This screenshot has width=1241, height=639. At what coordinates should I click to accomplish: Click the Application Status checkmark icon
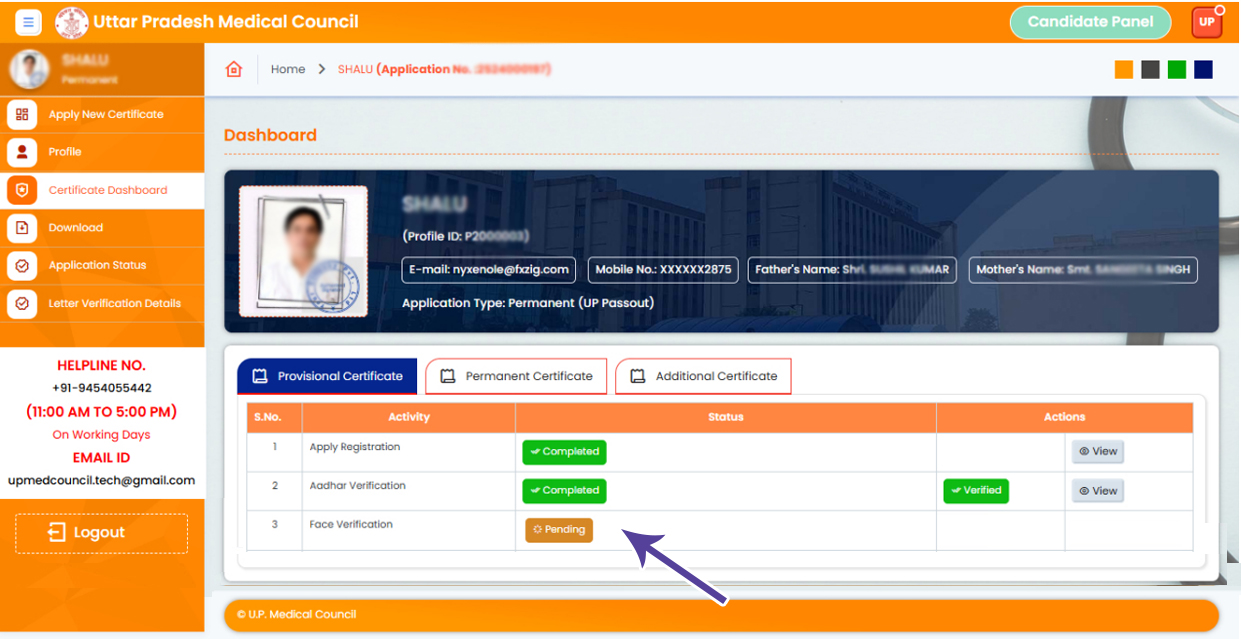(22, 266)
